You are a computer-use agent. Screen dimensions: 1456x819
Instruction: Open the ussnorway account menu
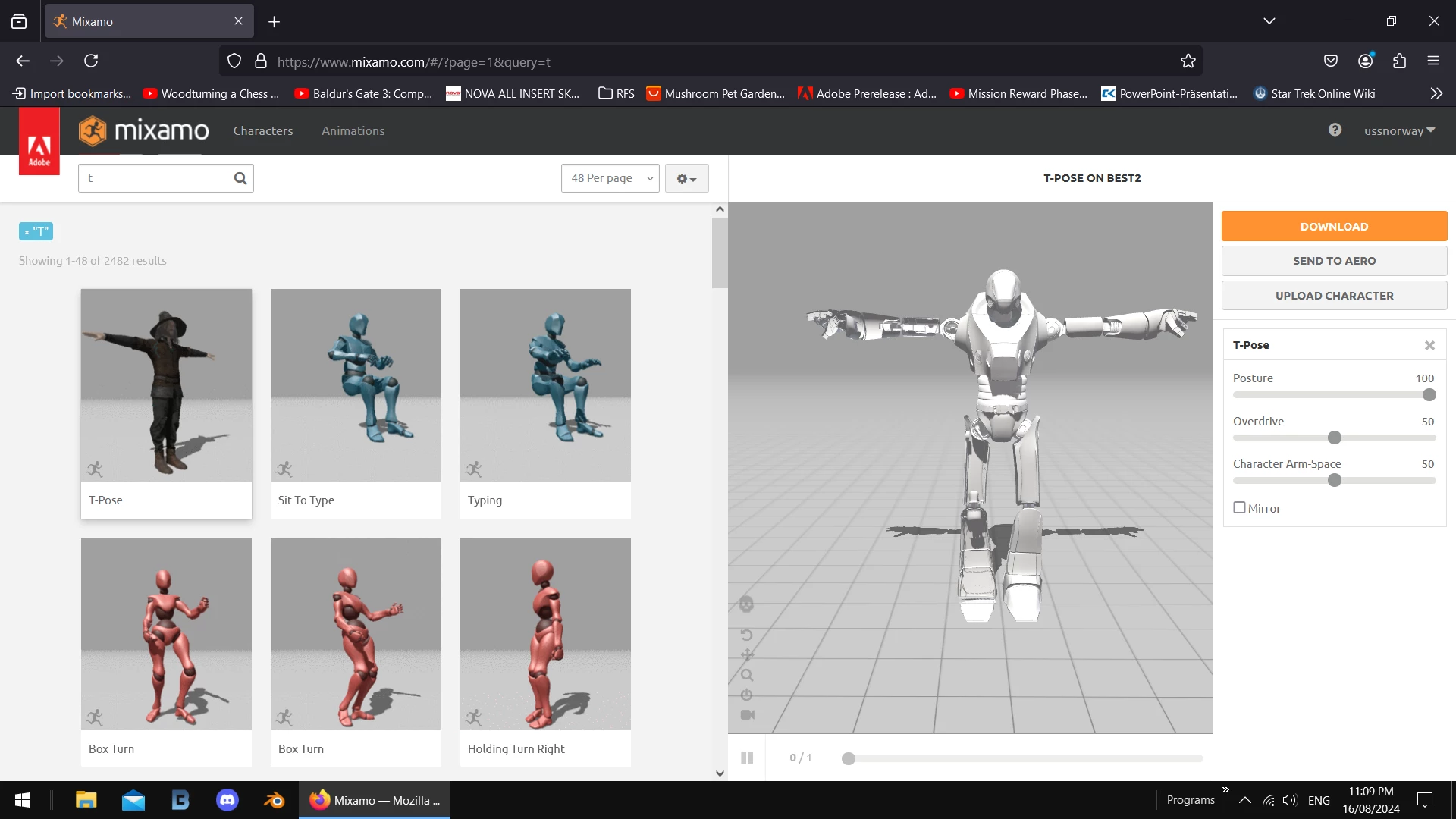click(x=1399, y=130)
